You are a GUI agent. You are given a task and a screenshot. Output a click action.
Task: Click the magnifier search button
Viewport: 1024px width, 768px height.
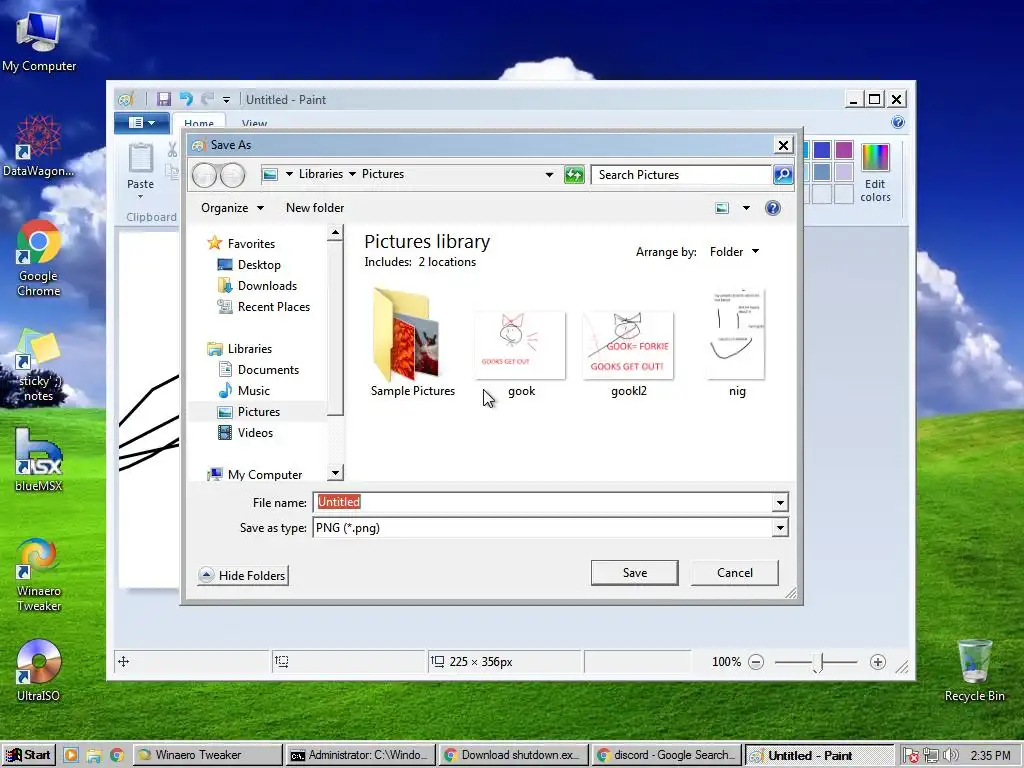[x=783, y=174]
